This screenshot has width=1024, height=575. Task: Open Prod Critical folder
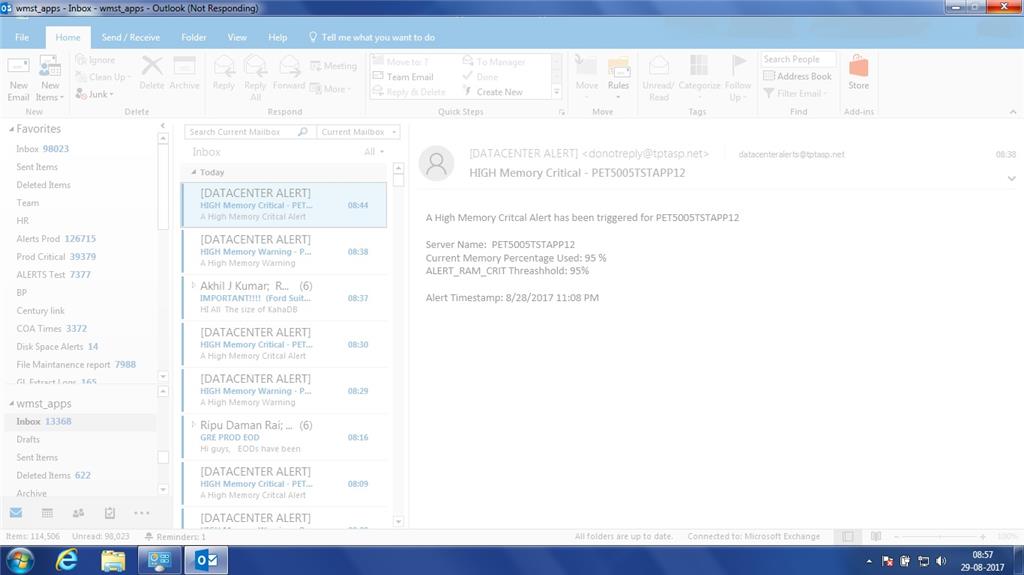coord(56,257)
